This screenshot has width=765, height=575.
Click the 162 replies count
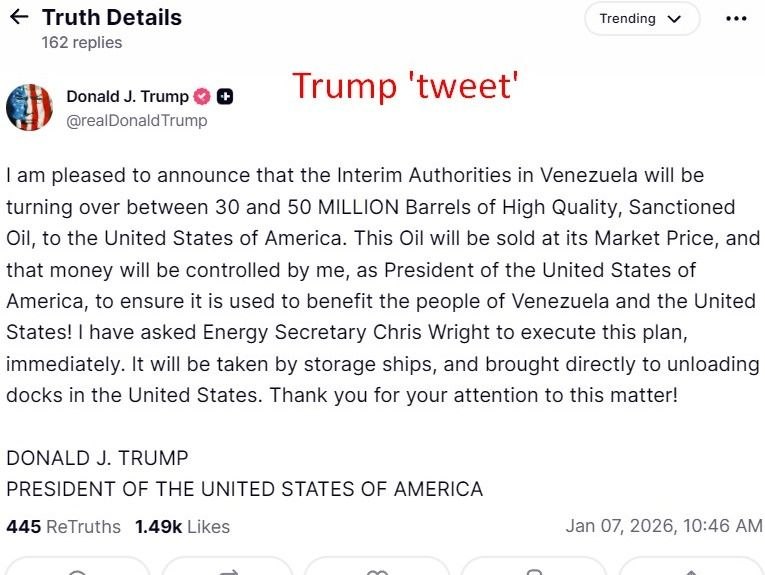tap(81, 42)
